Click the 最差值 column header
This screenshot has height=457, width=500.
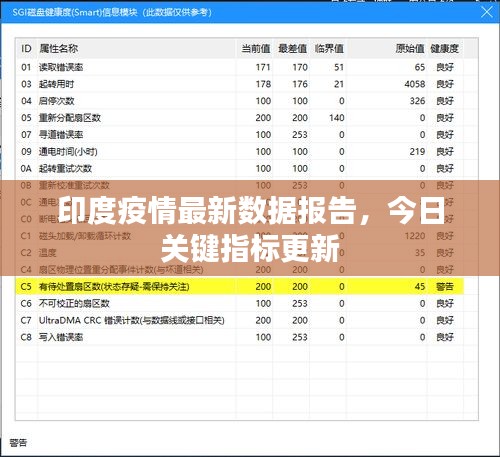coord(292,49)
